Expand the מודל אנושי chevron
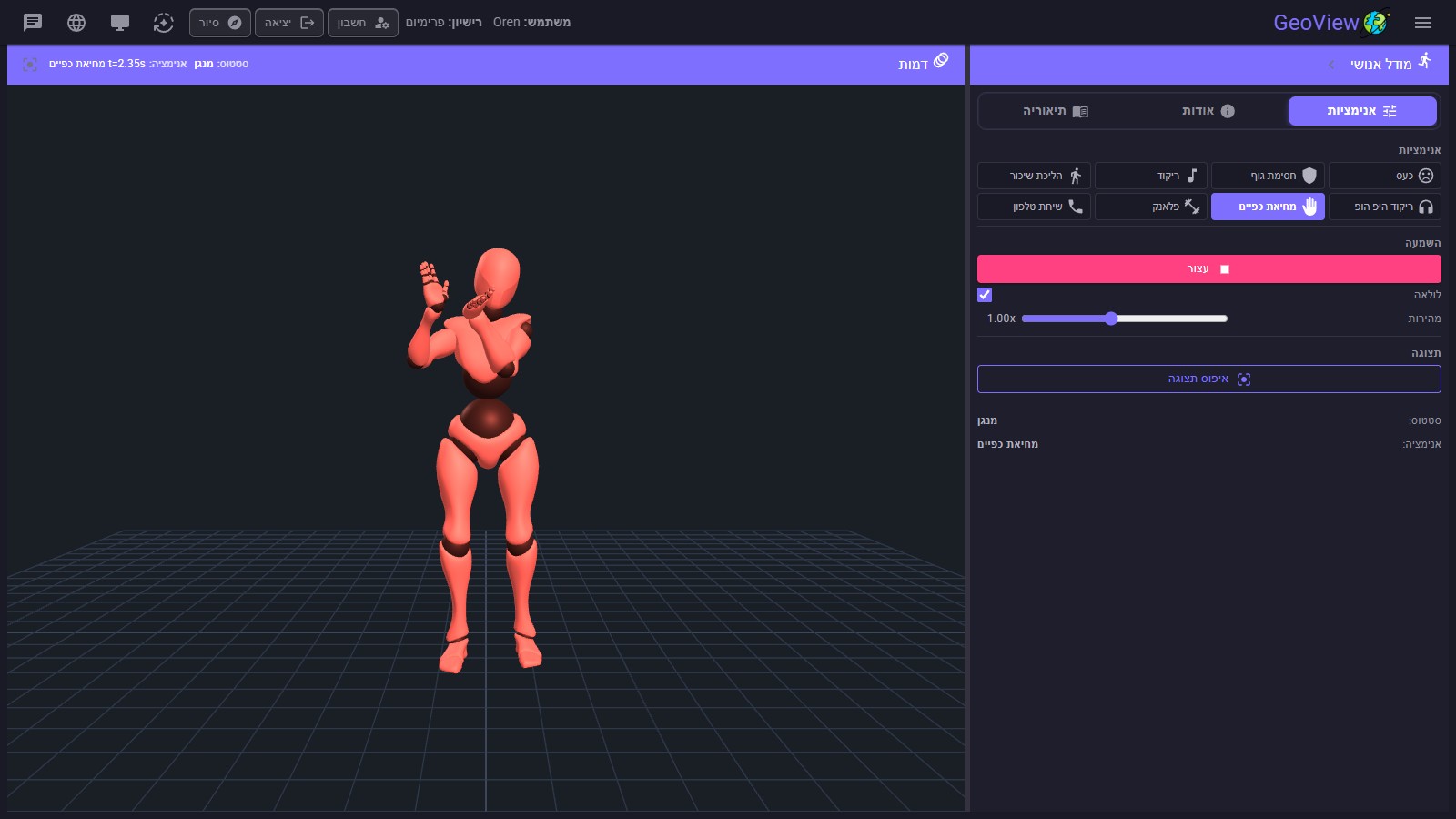 [x=1331, y=65]
